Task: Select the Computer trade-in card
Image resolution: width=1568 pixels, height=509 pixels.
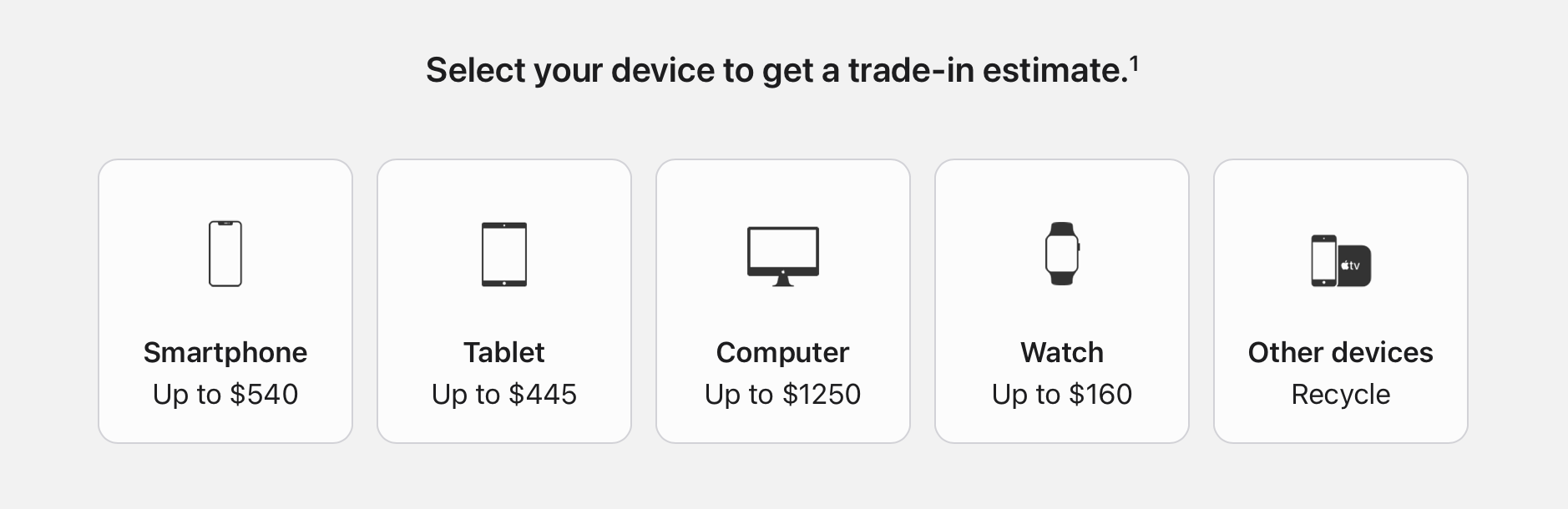Action: [x=783, y=301]
